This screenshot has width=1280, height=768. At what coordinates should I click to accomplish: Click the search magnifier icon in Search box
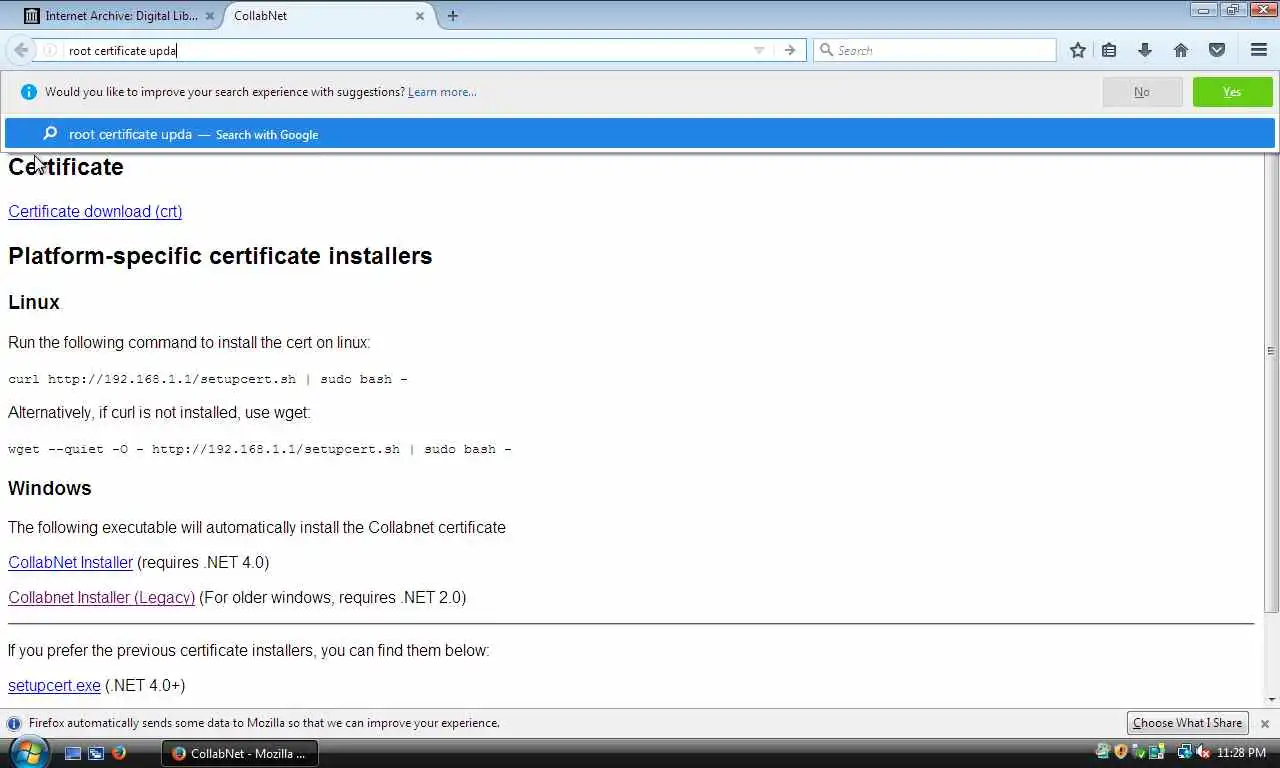coord(826,50)
